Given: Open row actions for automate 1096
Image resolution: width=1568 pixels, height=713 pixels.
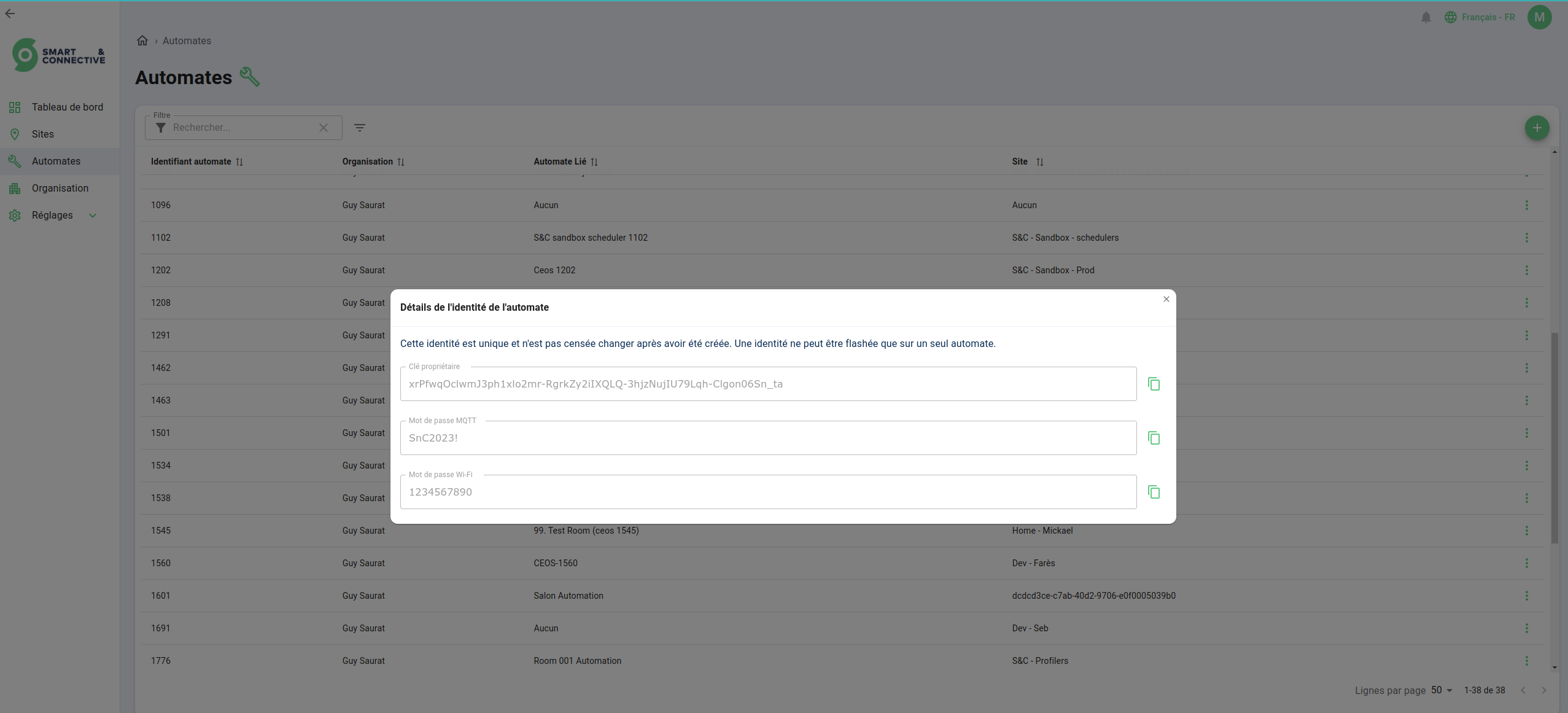Looking at the screenshot, I should click(1526, 205).
